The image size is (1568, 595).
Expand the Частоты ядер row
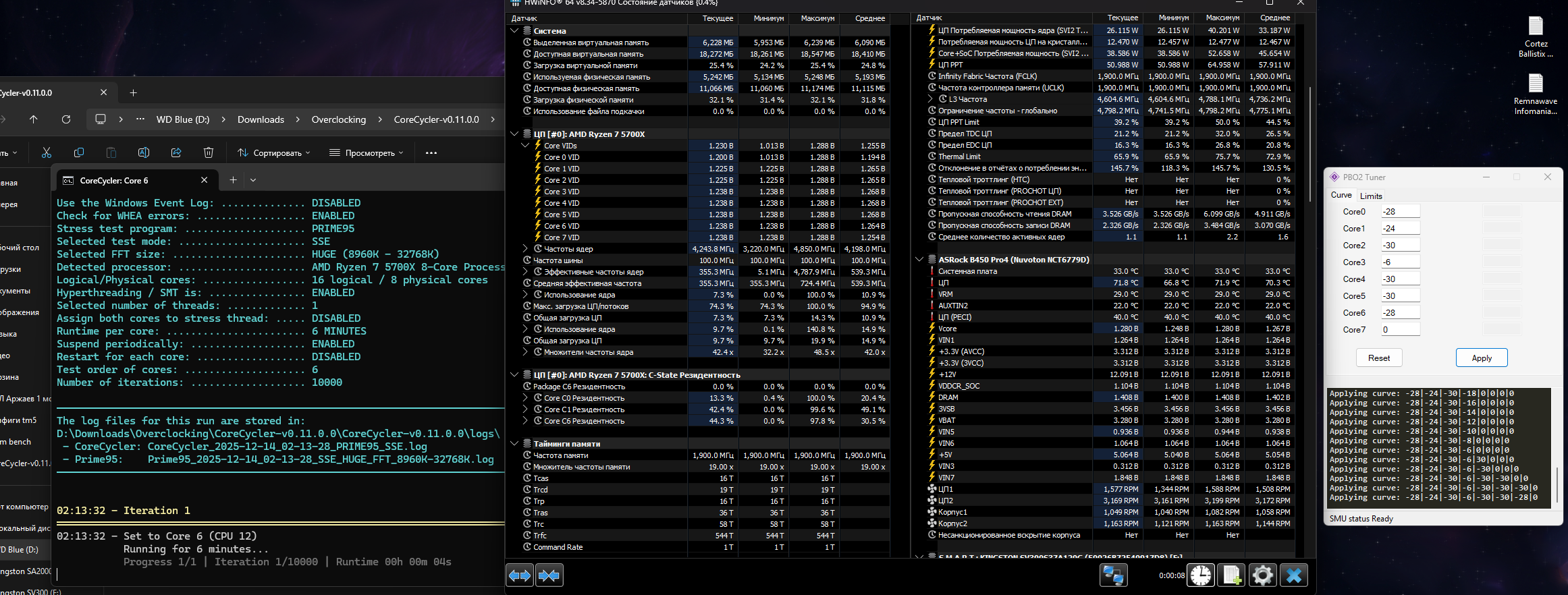point(525,249)
